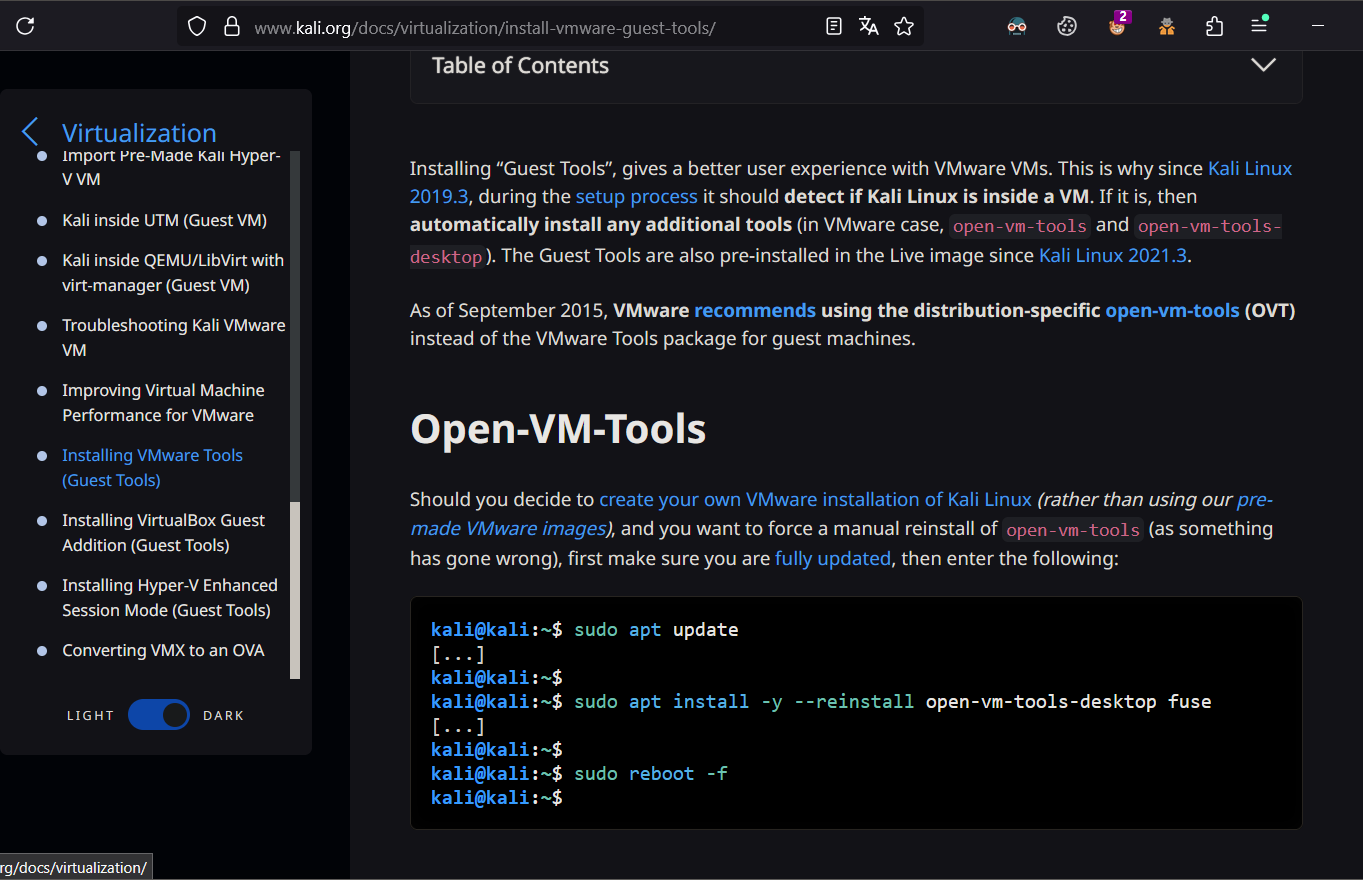Click the padlock site security icon

(x=232, y=27)
